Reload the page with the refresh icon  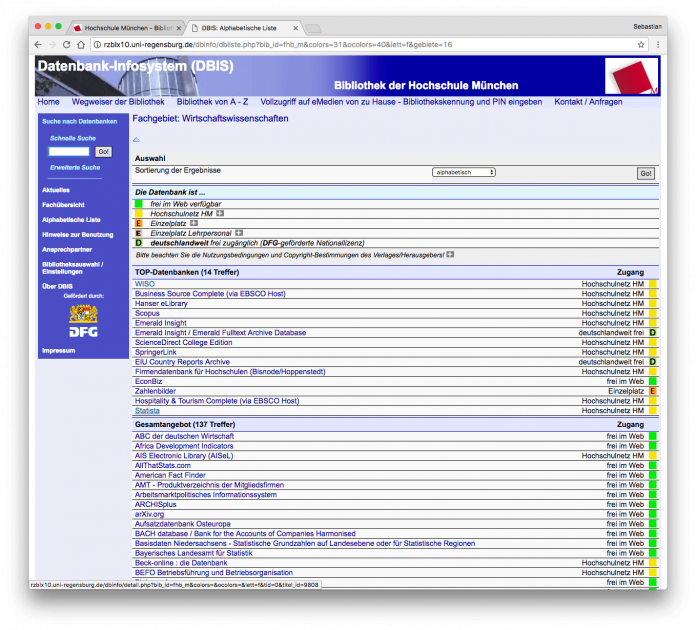[x=67, y=45]
